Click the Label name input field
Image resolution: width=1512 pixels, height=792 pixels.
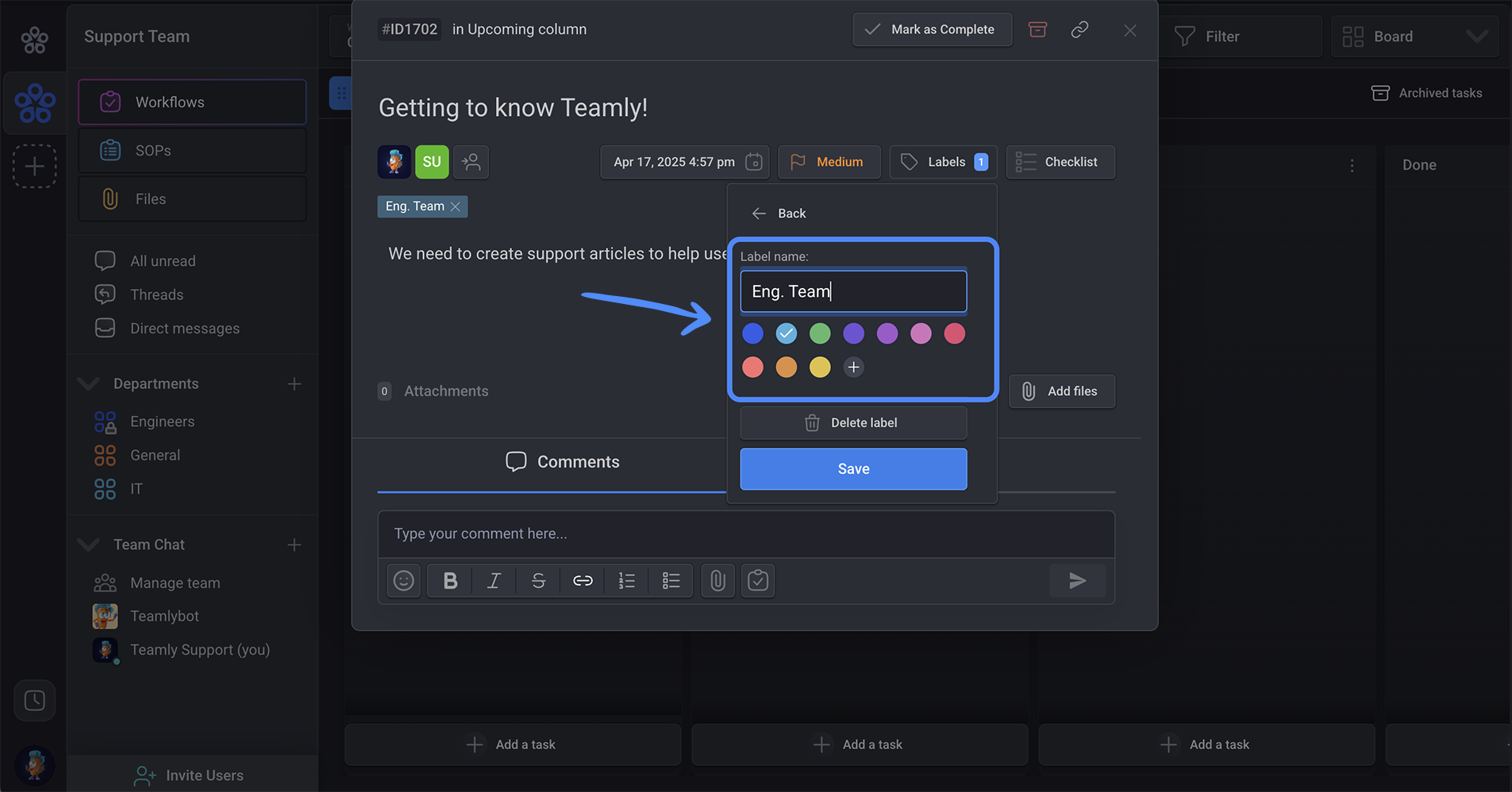pos(853,291)
